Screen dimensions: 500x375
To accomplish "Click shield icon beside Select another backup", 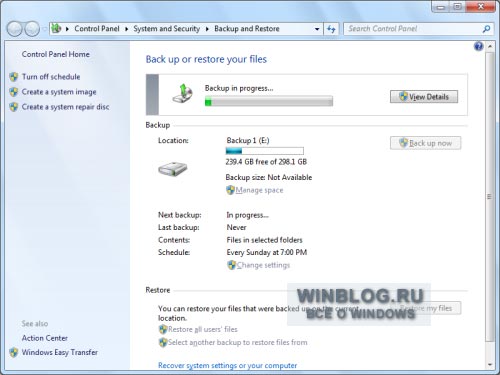I will (163, 342).
